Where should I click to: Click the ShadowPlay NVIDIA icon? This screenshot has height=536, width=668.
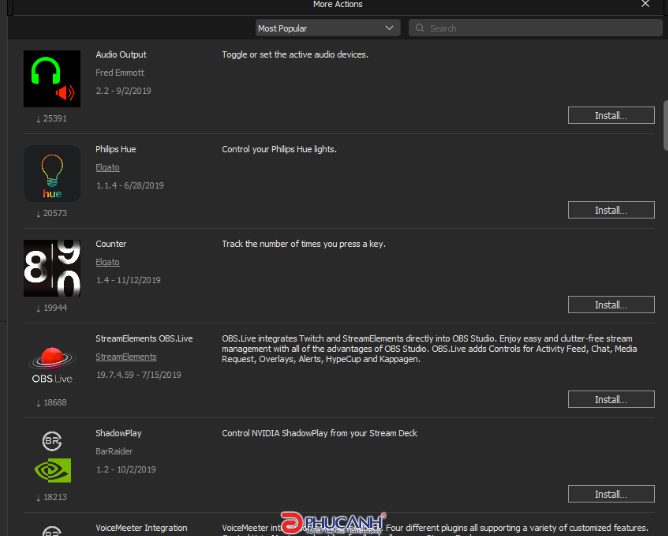pos(53,470)
